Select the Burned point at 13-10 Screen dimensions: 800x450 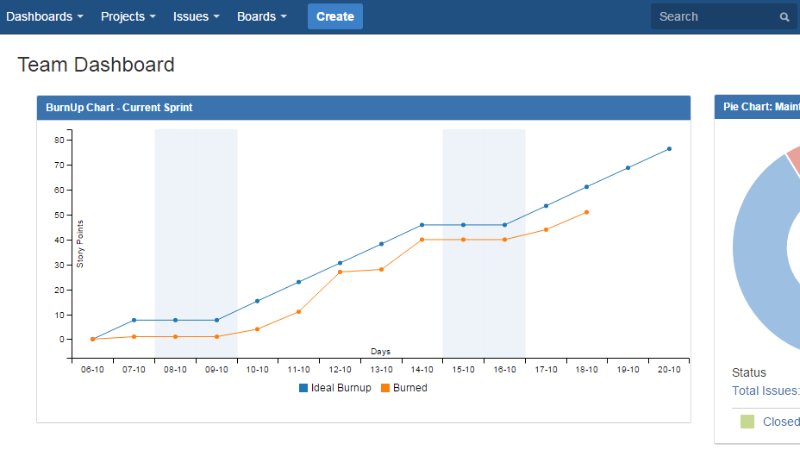pos(381,269)
